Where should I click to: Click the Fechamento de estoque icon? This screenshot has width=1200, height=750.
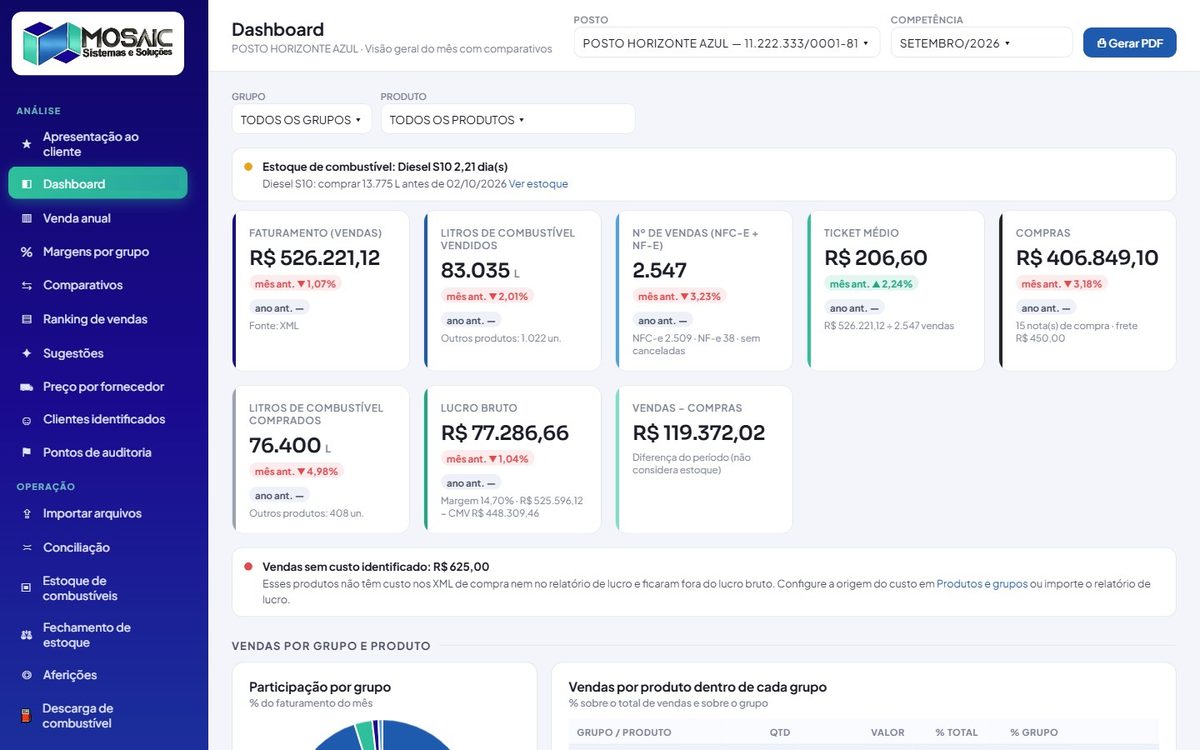point(27,635)
